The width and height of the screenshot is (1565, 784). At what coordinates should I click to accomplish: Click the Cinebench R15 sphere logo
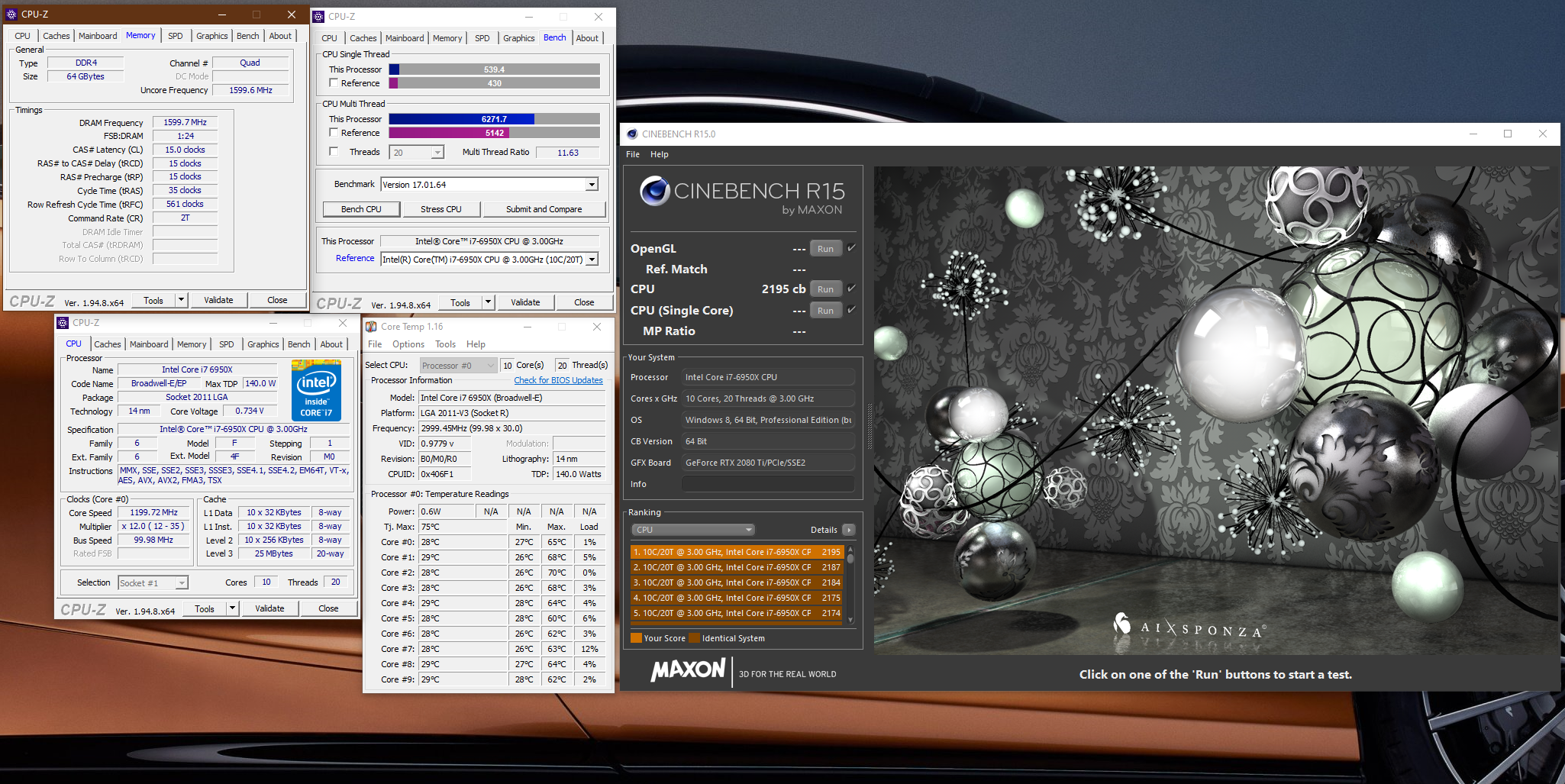[655, 191]
